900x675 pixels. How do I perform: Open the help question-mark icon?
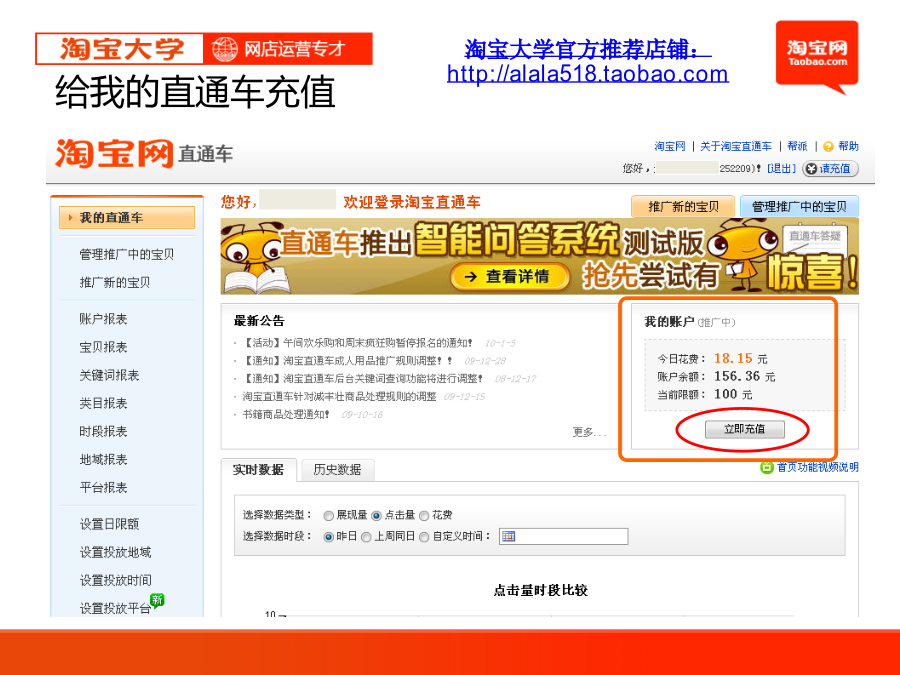828,146
